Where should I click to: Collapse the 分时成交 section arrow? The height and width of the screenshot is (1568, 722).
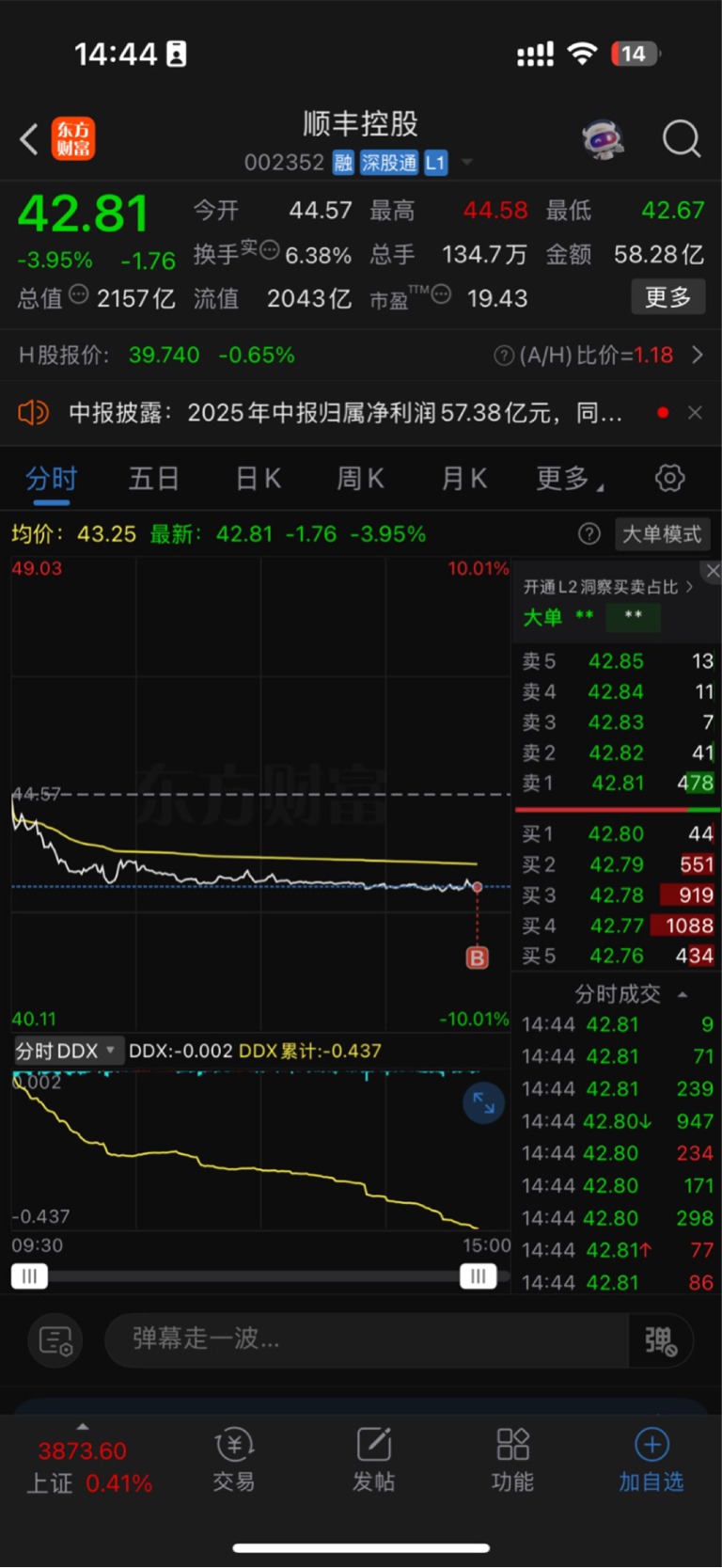pyautogui.click(x=683, y=994)
